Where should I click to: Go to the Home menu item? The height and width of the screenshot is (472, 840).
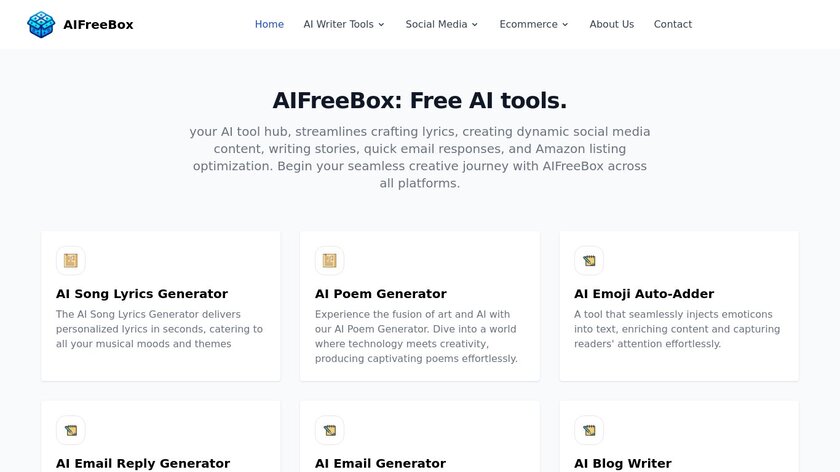[269, 24]
